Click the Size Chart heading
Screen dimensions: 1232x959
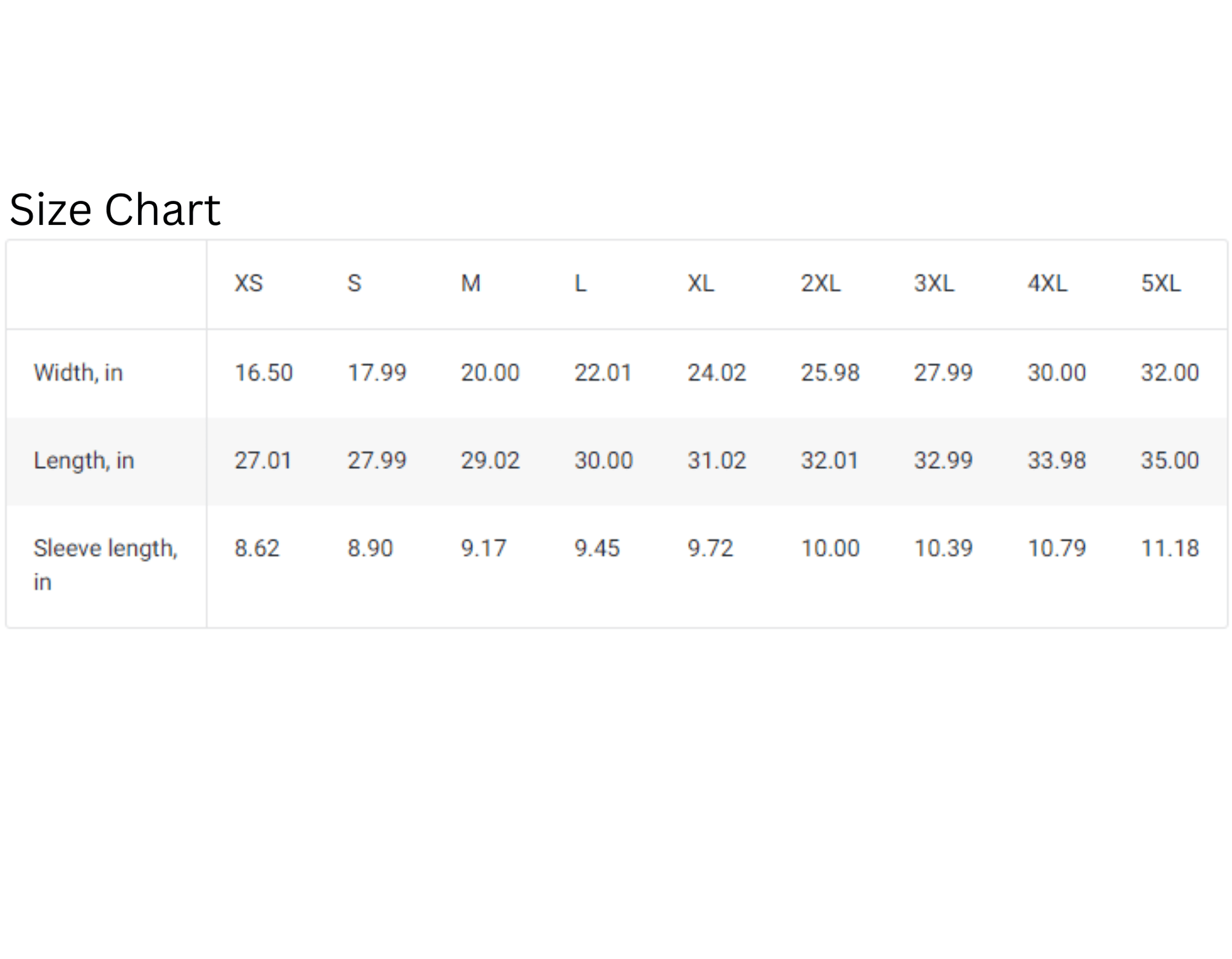pos(115,210)
